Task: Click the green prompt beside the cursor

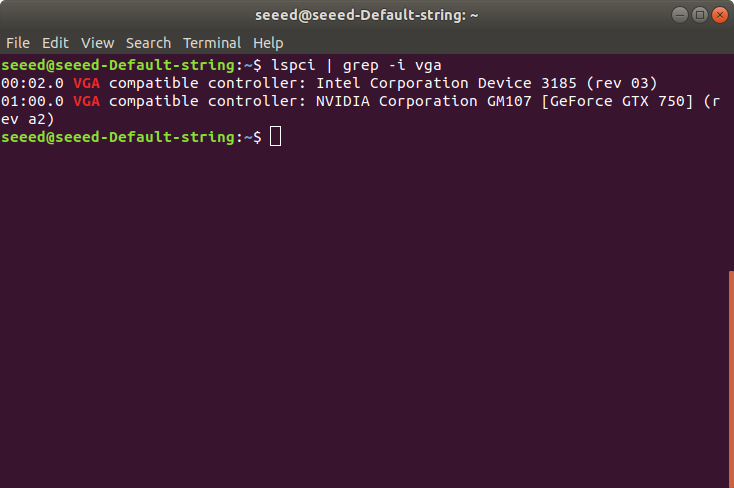Action: pyautogui.click(x=131, y=137)
